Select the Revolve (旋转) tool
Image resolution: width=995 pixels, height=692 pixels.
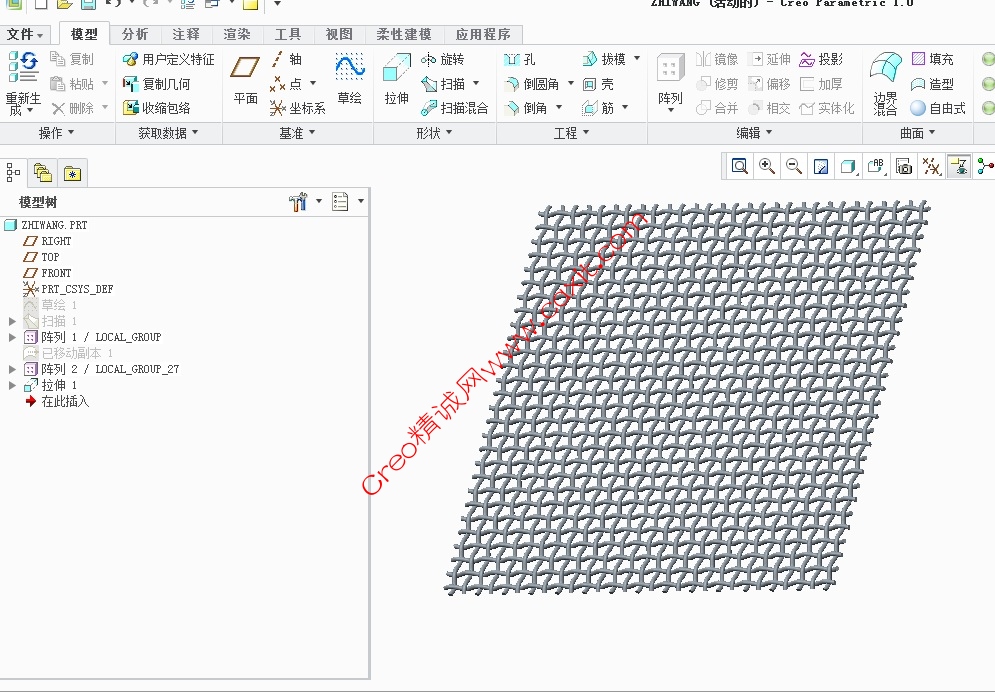pos(443,59)
